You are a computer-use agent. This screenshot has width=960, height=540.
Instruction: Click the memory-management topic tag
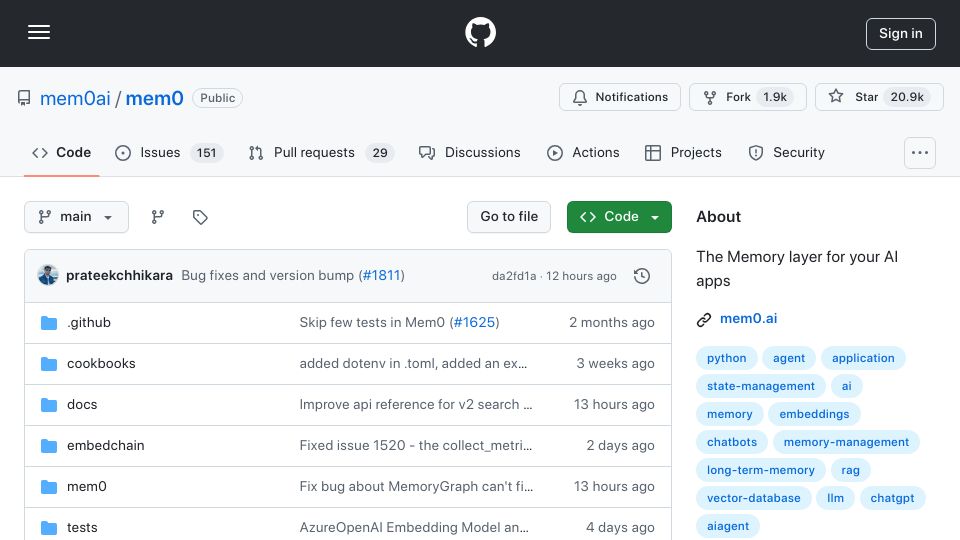(x=846, y=442)
